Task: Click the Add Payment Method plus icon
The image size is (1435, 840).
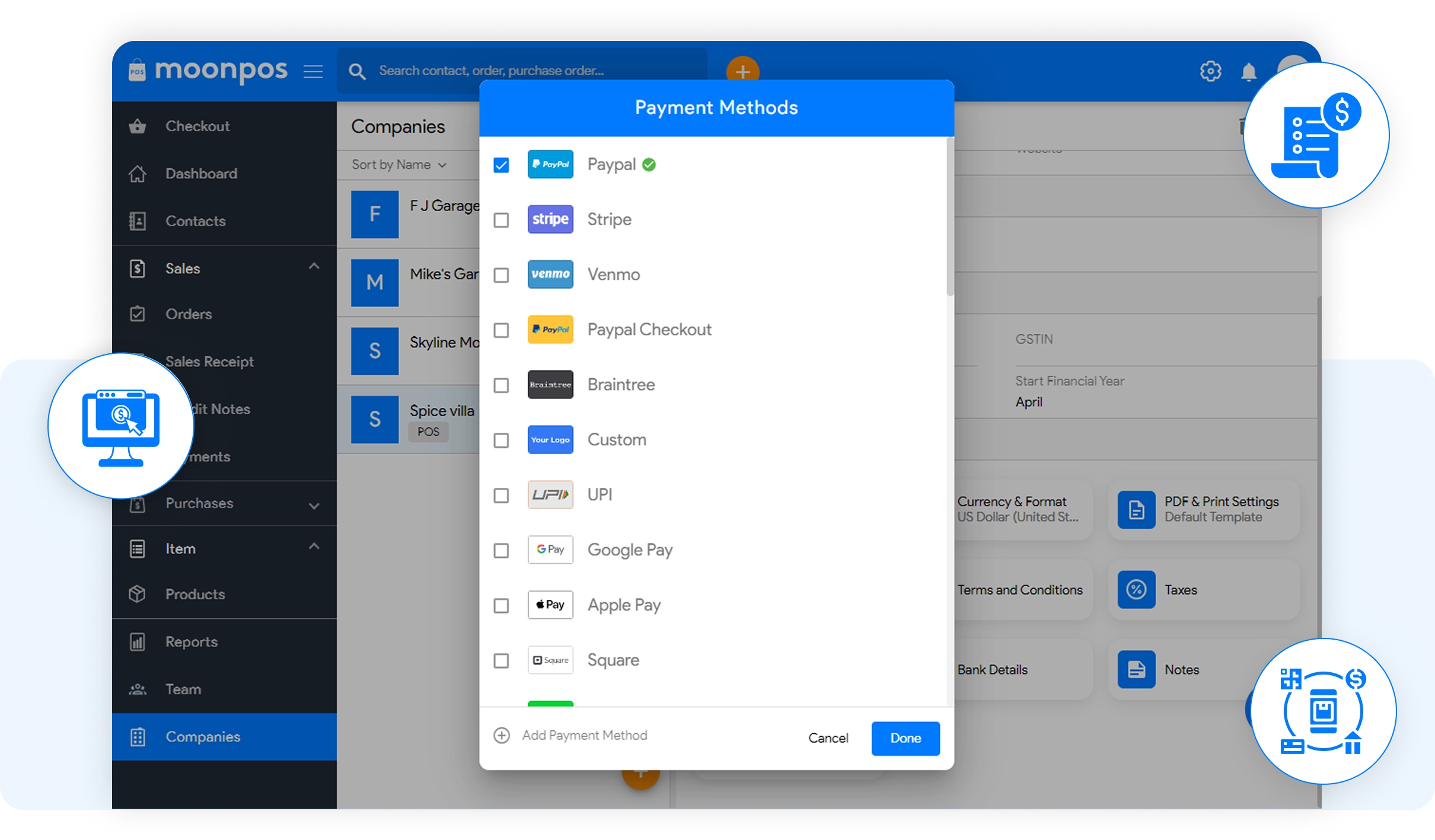Action: [x=502, y=735]
